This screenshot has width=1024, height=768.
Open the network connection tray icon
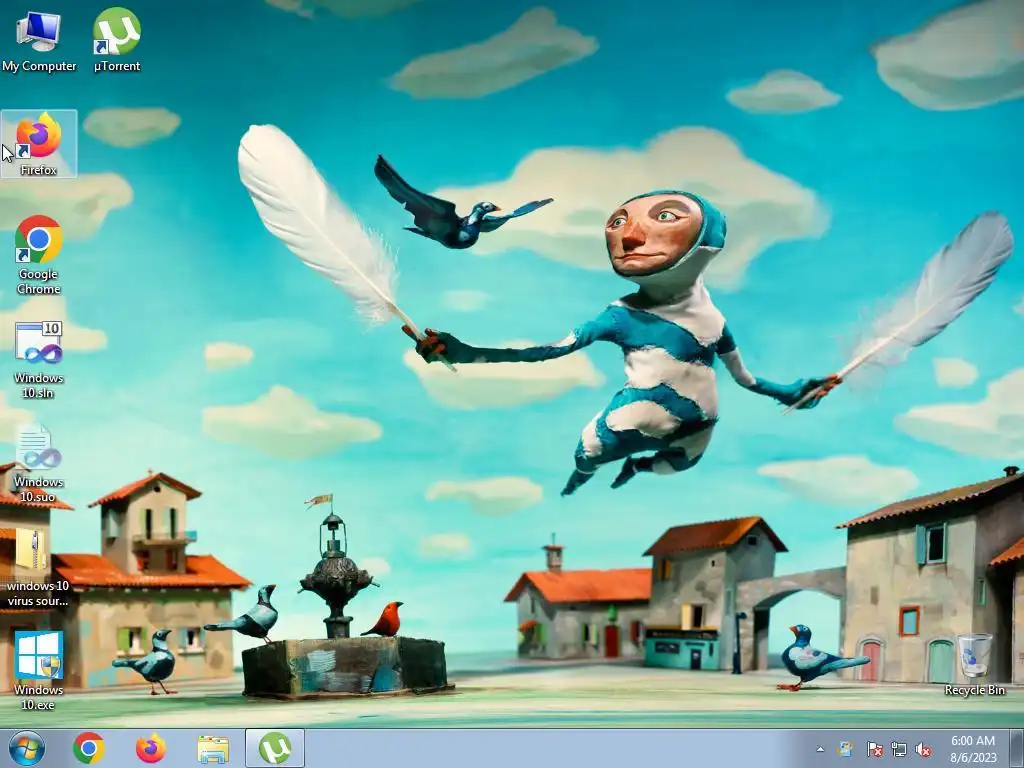[x=899, y=749]
